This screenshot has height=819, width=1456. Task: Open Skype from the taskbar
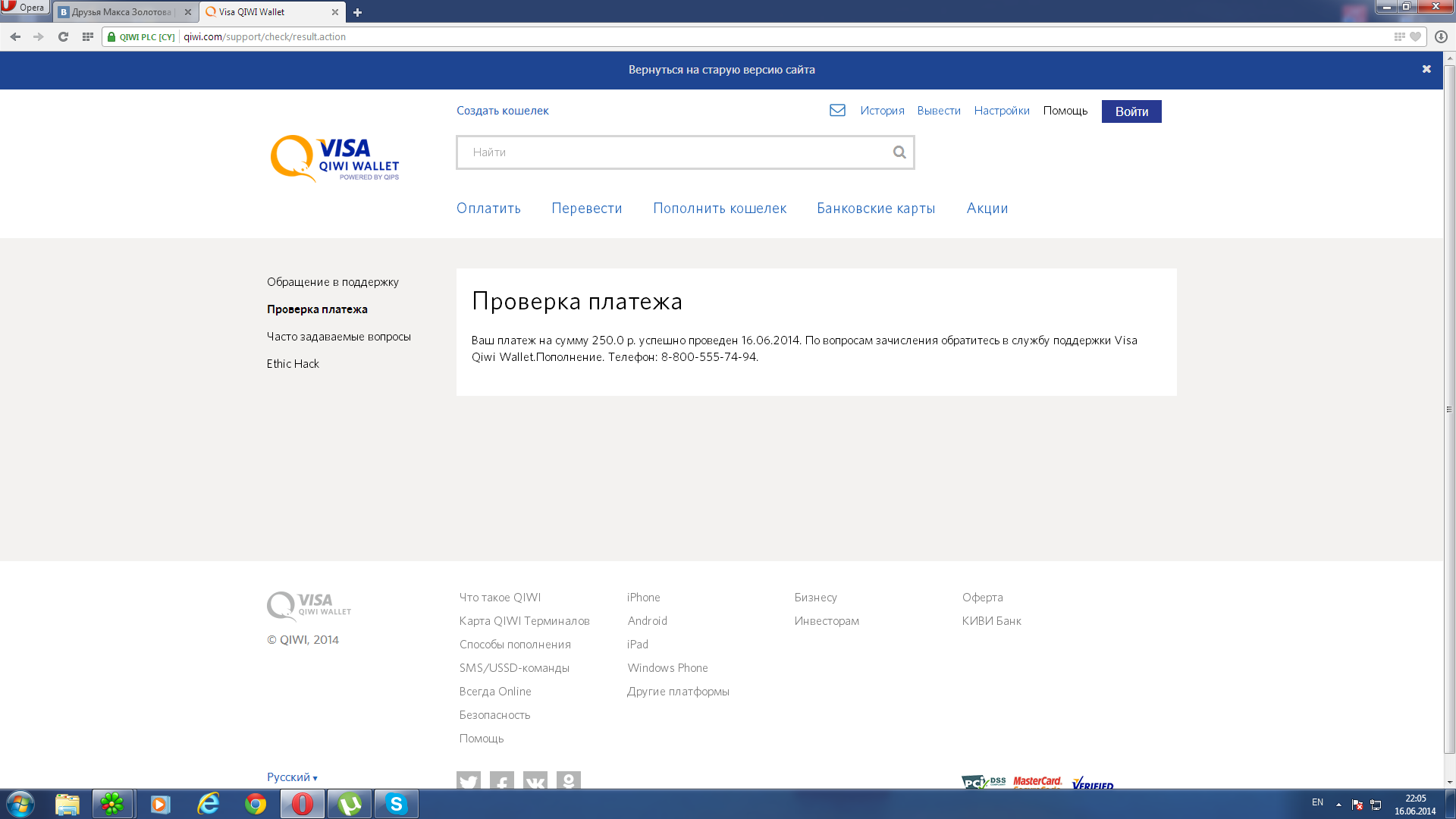396,804
